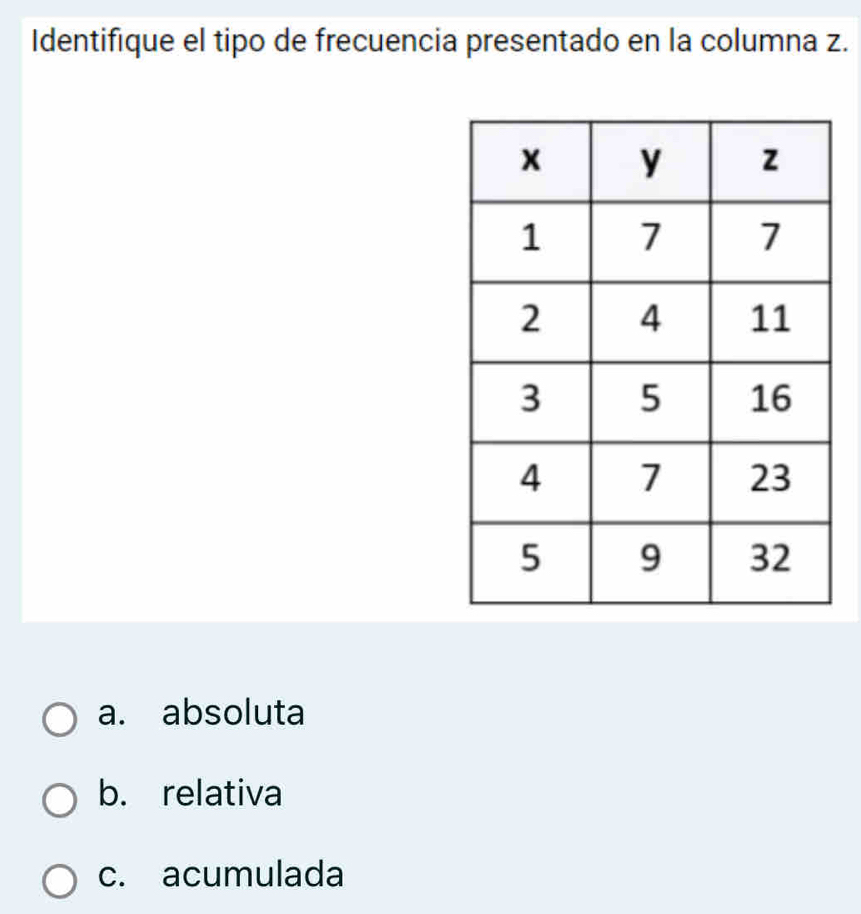Click the table cell containing 23
The height and width of the screenshot is (914, 861).
coord(770,481)
